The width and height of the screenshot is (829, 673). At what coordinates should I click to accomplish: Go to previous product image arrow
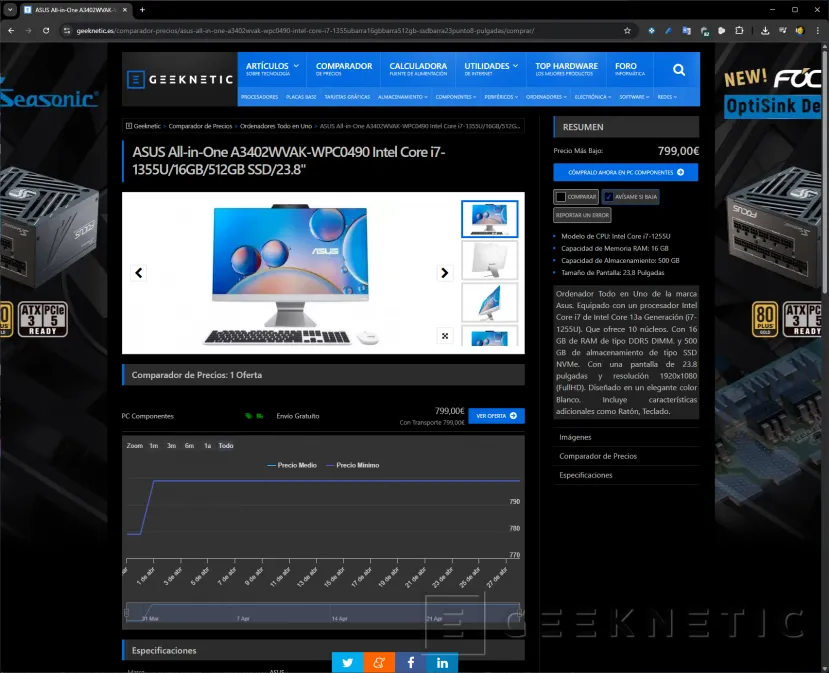pos(139,273)
